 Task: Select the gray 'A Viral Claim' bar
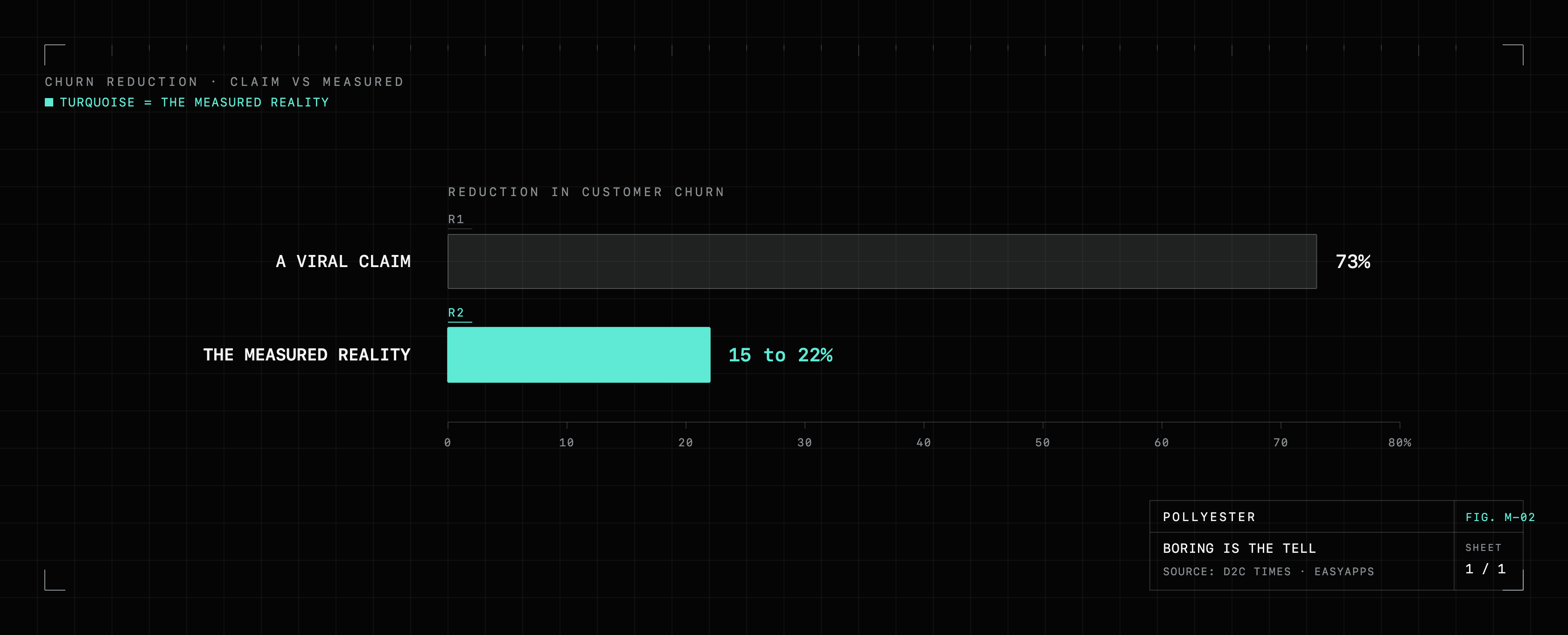(882, 261)
